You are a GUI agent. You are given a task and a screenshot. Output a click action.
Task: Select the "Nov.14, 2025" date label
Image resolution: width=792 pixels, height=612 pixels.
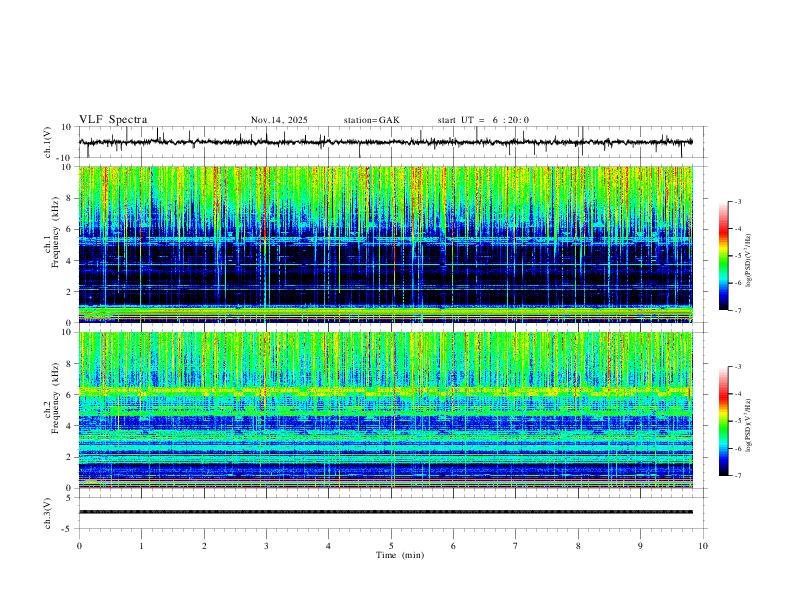pyautogui.click(x=279, y=120)
